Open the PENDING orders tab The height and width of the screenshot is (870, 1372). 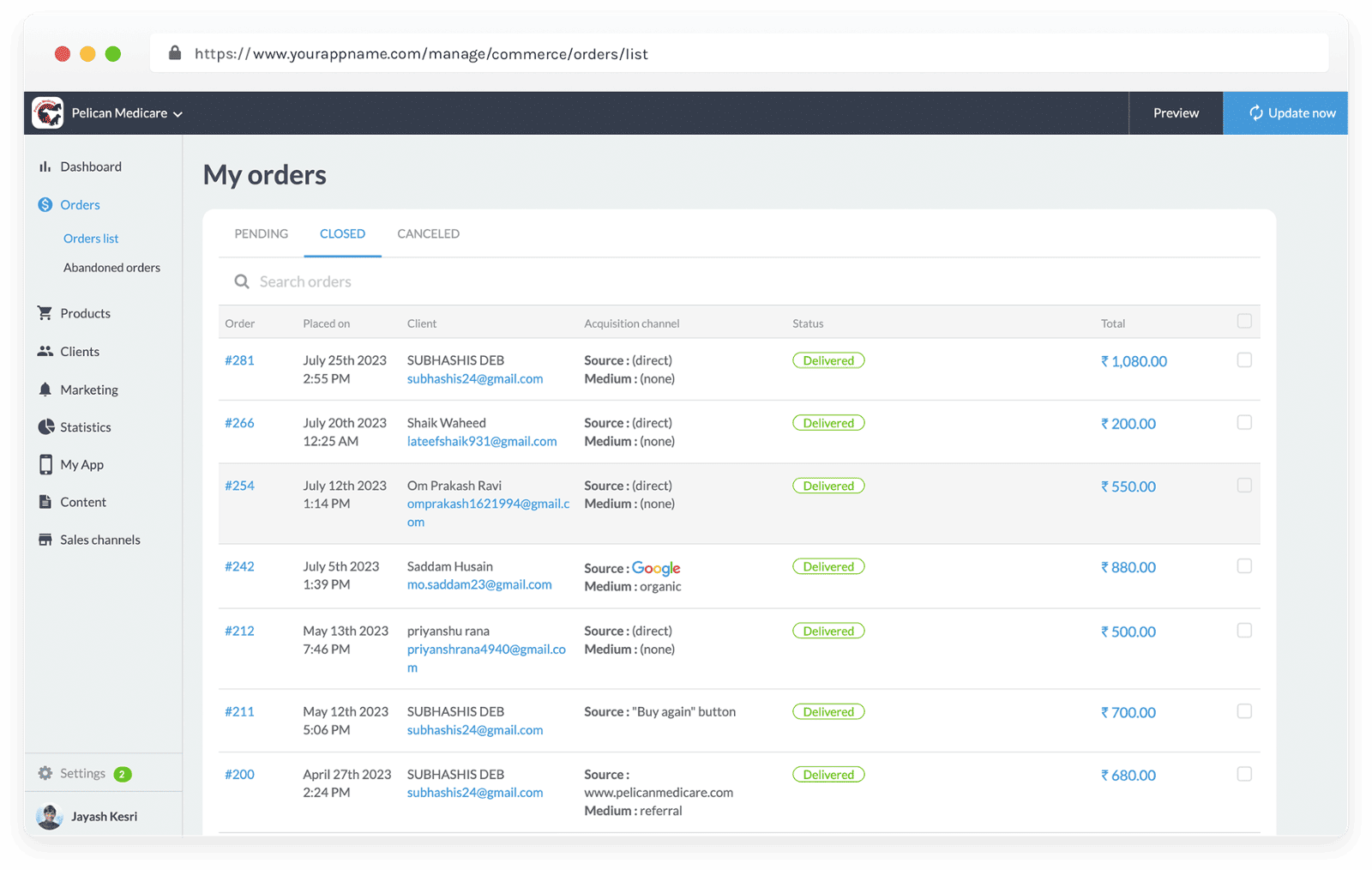pyautogui.click(x=261, y=233)
